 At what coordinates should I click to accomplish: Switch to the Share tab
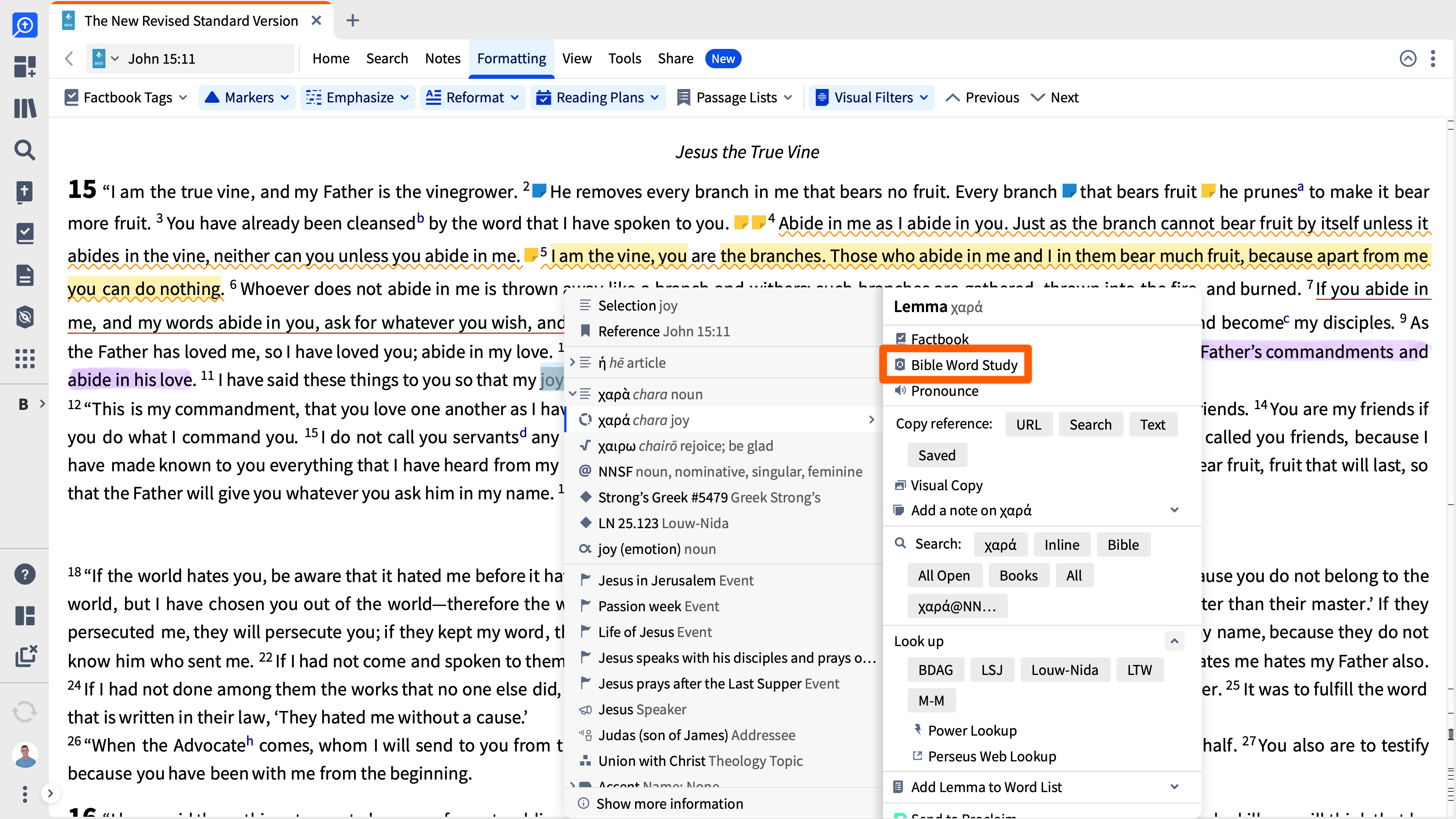[675, 59]
